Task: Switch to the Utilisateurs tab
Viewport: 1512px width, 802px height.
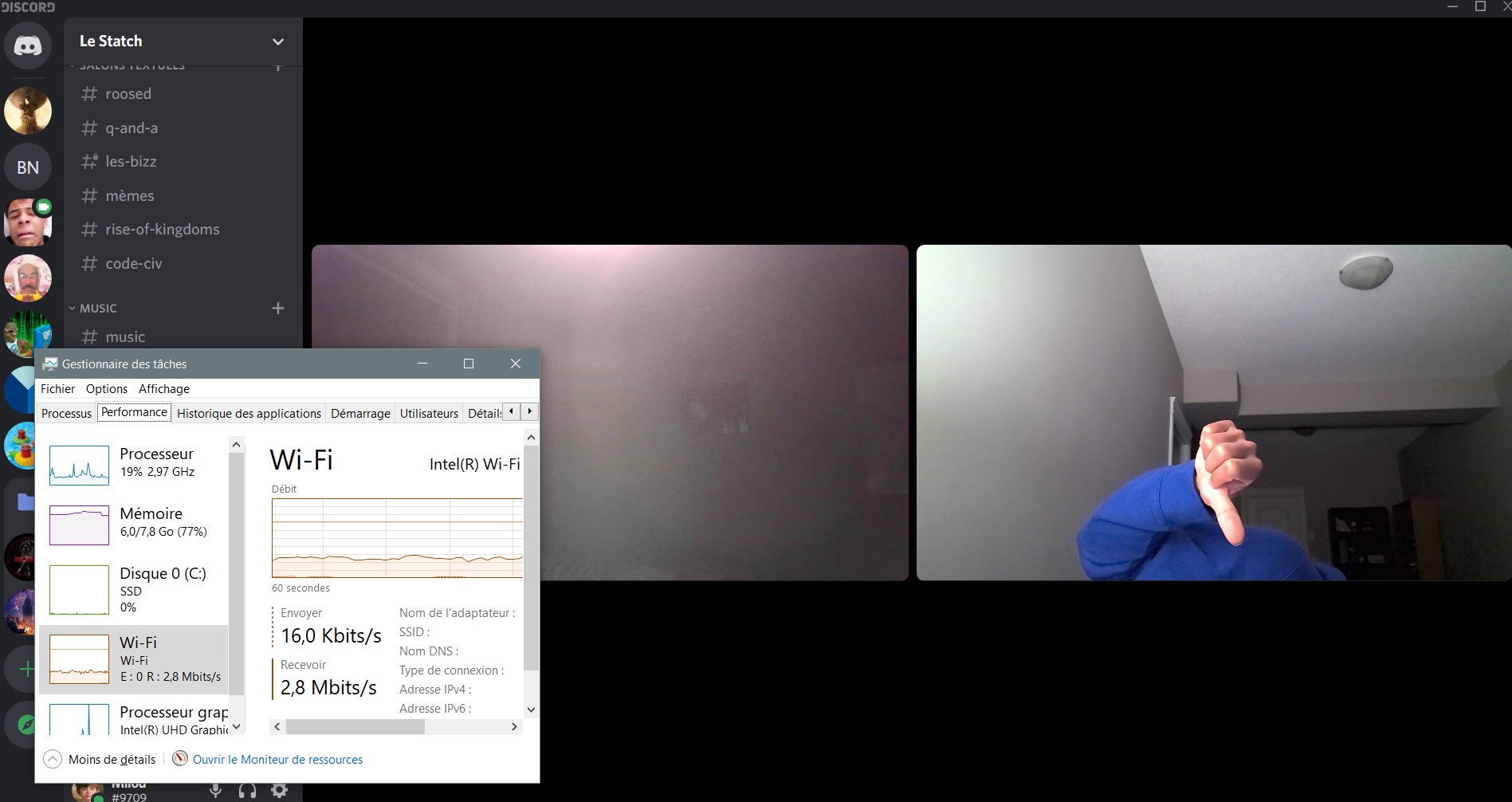Action: click(429, 413)
